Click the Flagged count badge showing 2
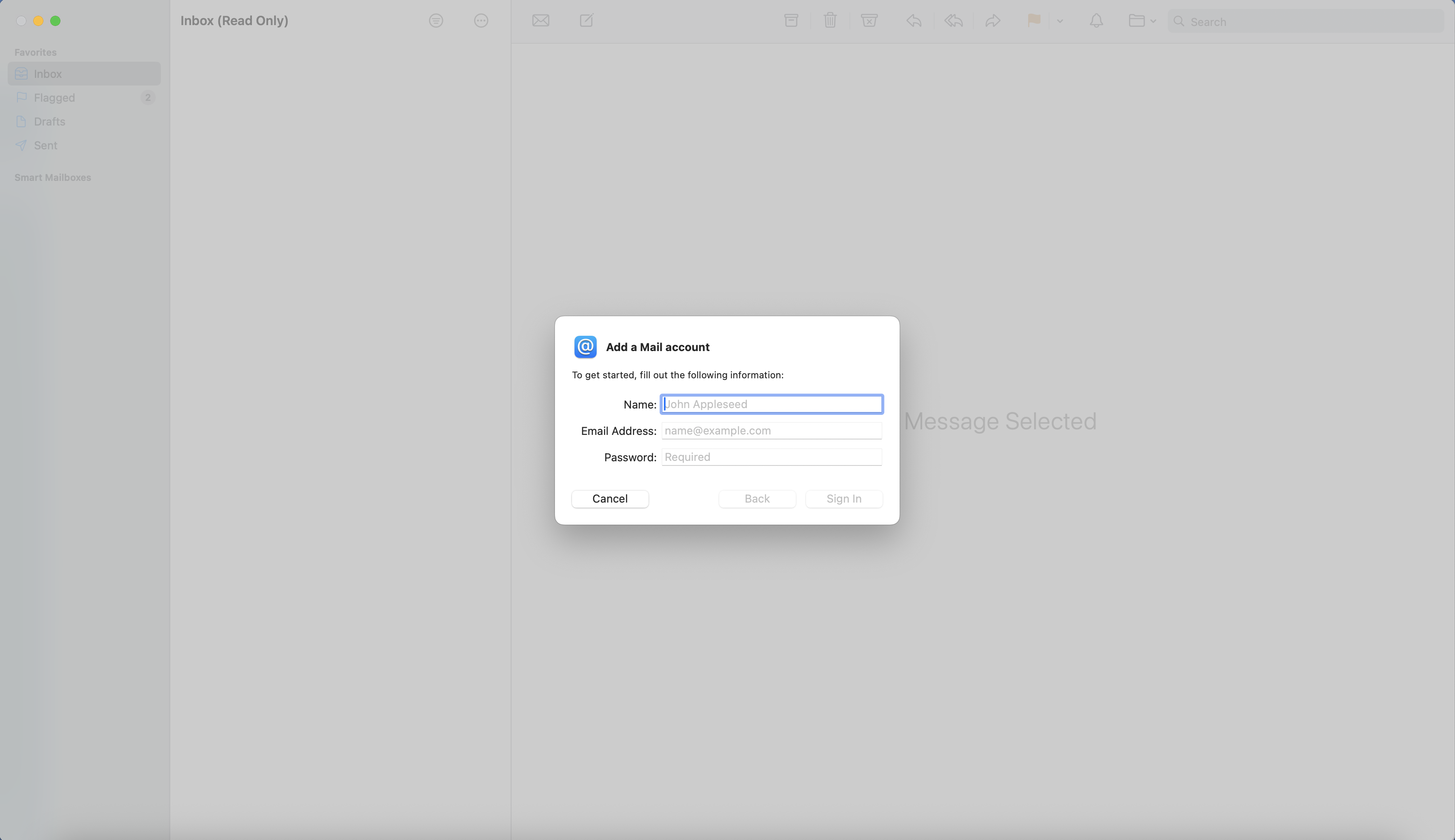 coord(148,97)
